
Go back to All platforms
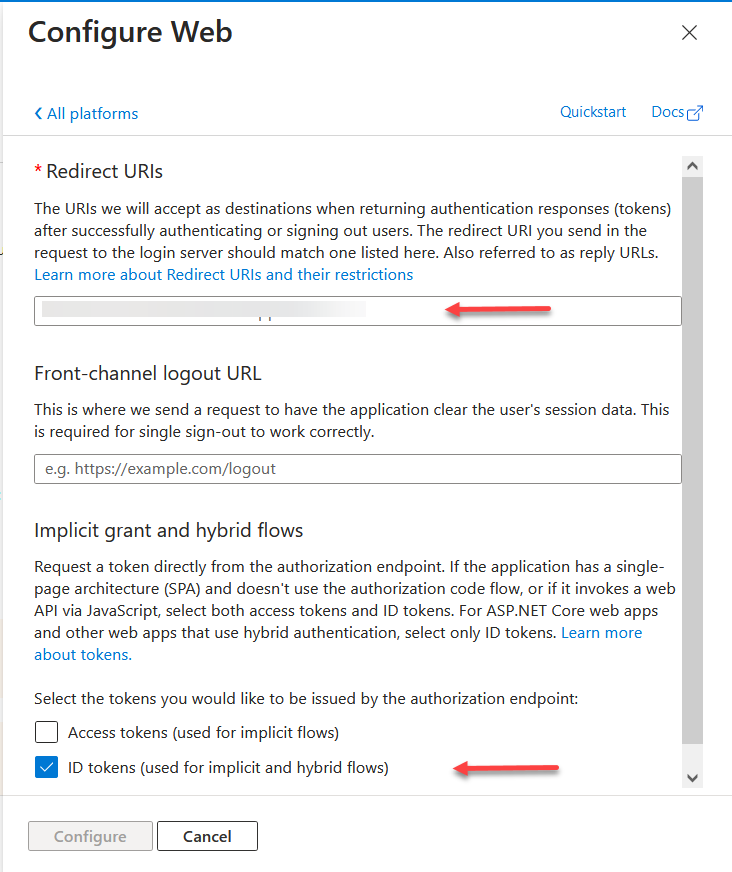[x=92, y=114]
